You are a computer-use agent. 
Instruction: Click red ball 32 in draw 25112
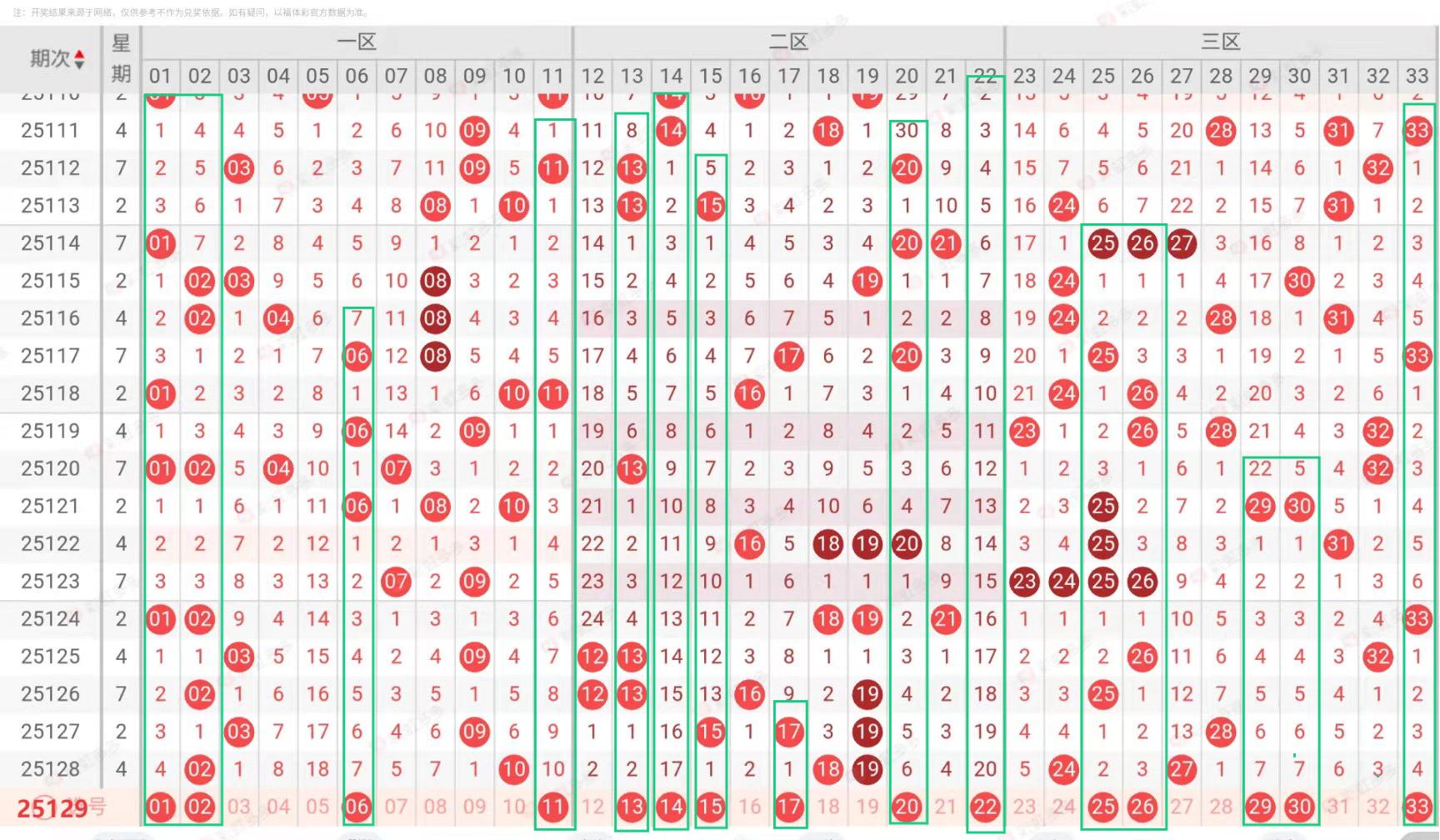tap(1377, 168)
